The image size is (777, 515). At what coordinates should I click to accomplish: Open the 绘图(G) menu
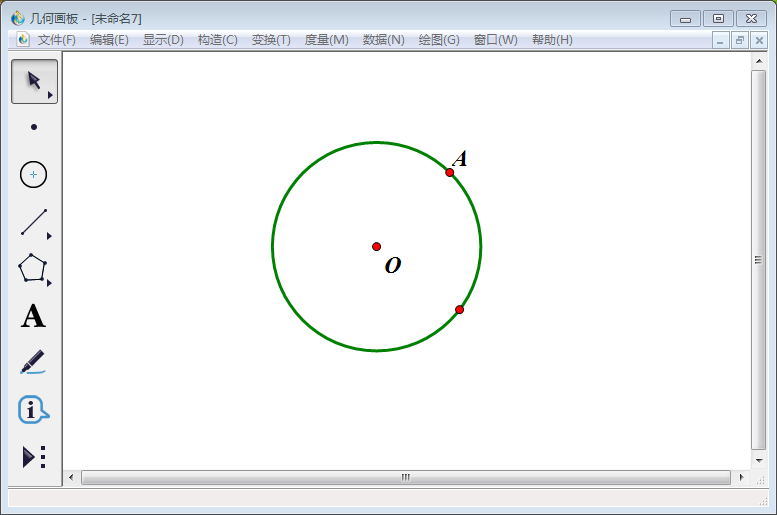click(439, 40)
